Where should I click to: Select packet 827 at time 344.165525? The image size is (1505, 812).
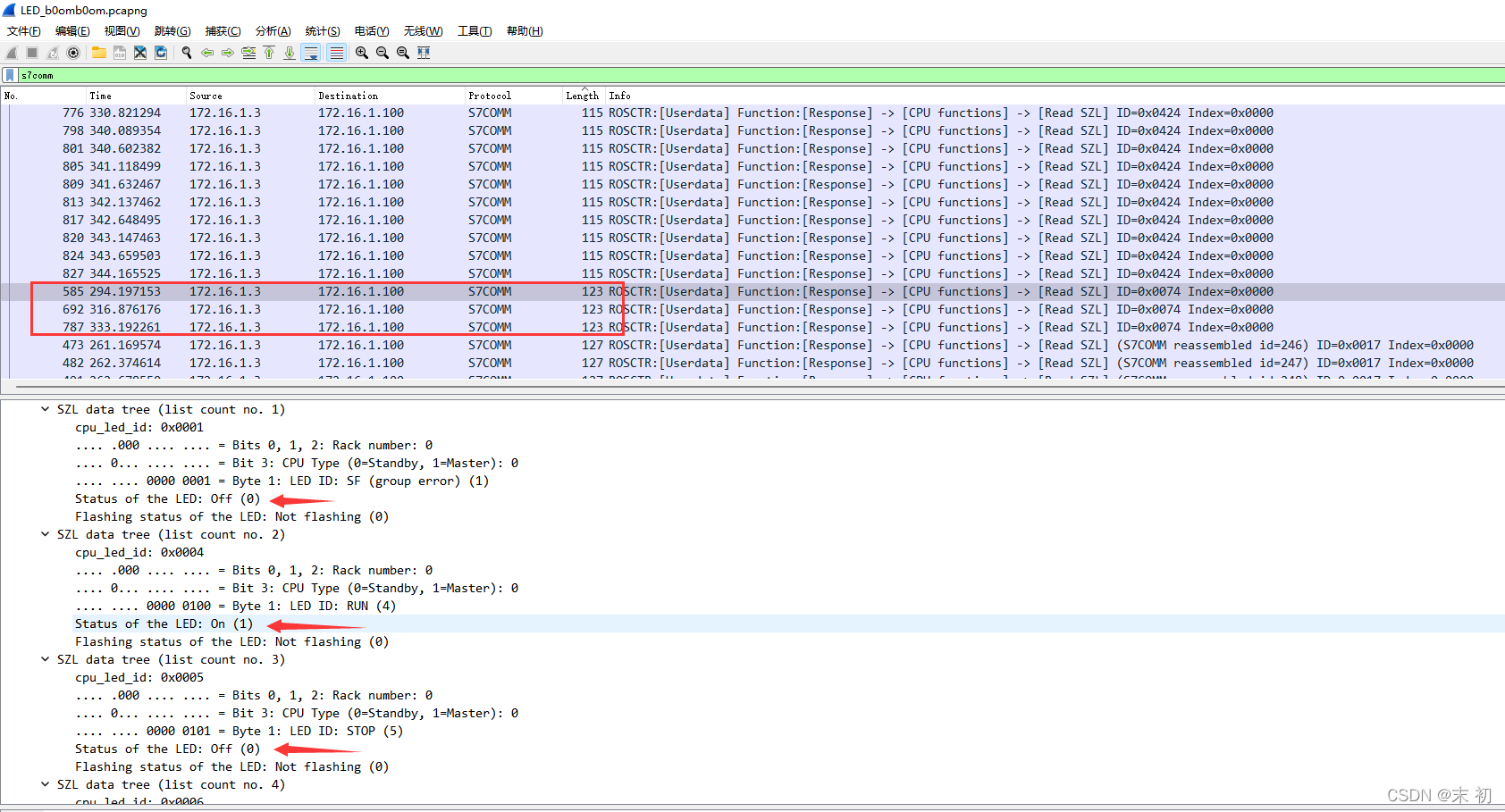[x=752, y=273]
